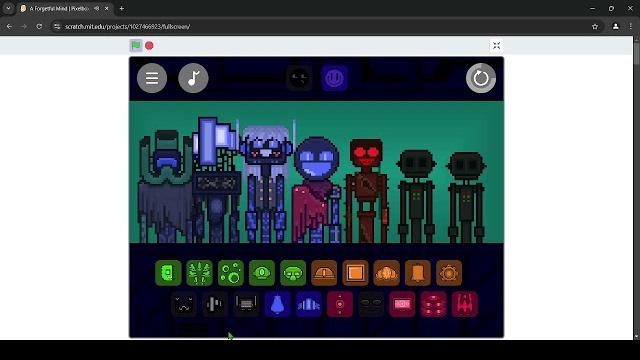Image resolution: width=640 pixels, height=360 pixels.
Task: Pick the orange gear sound icon
Action: pyautogui.click(x=449, y=273)
